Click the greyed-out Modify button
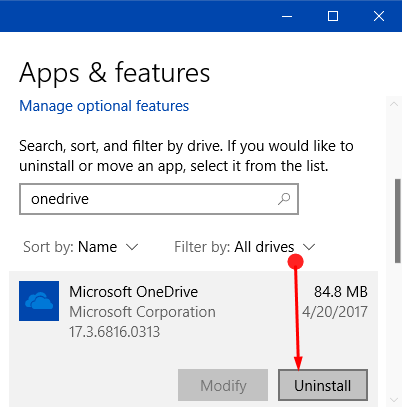This screenshot has height=407, width=402. click(223, 385)
